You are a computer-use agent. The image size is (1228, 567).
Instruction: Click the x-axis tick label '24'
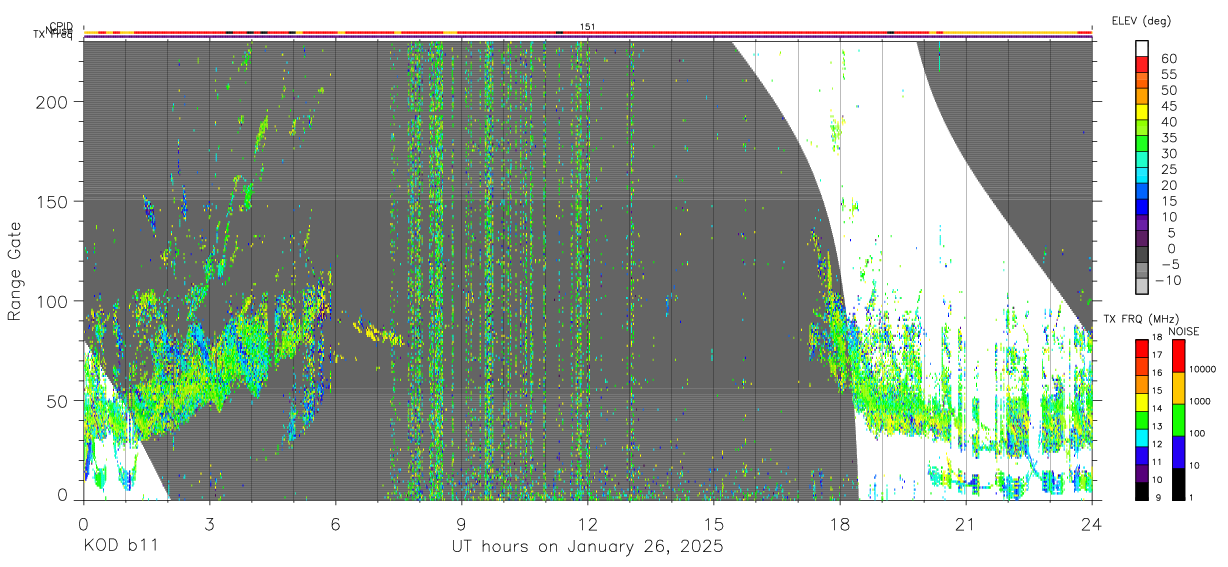coord(1092,524)
